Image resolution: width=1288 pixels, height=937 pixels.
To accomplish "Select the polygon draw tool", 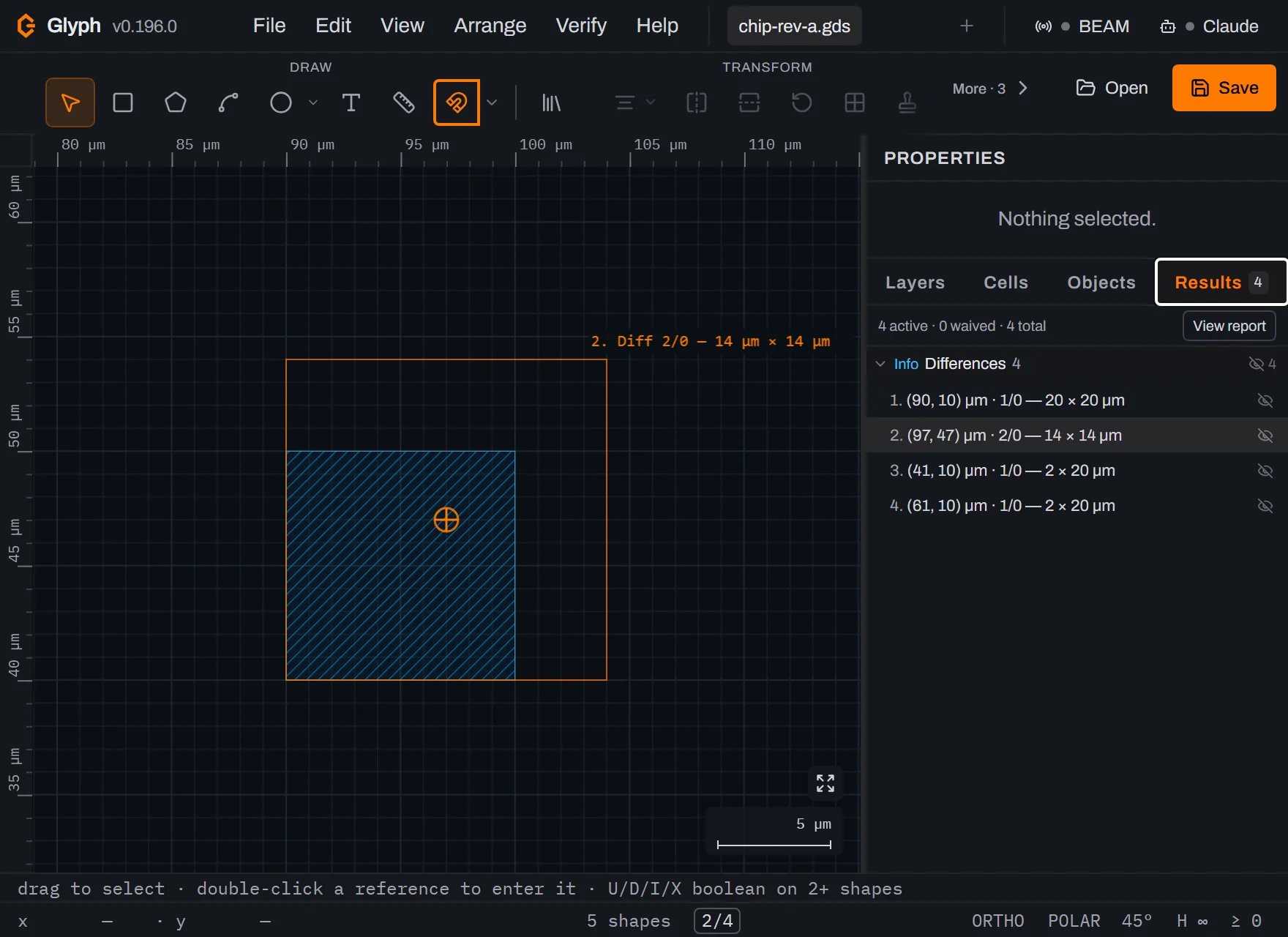I will [176, 102].
